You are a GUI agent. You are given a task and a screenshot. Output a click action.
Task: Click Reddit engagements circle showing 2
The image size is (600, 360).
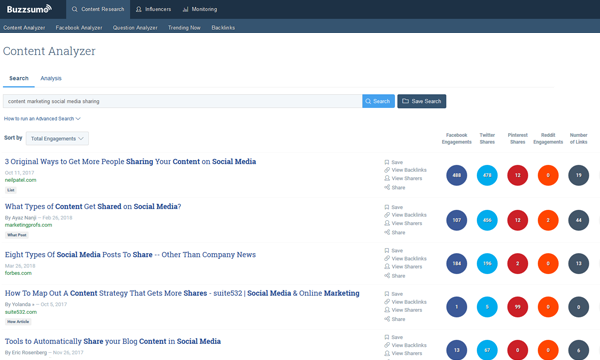(548, 220)
